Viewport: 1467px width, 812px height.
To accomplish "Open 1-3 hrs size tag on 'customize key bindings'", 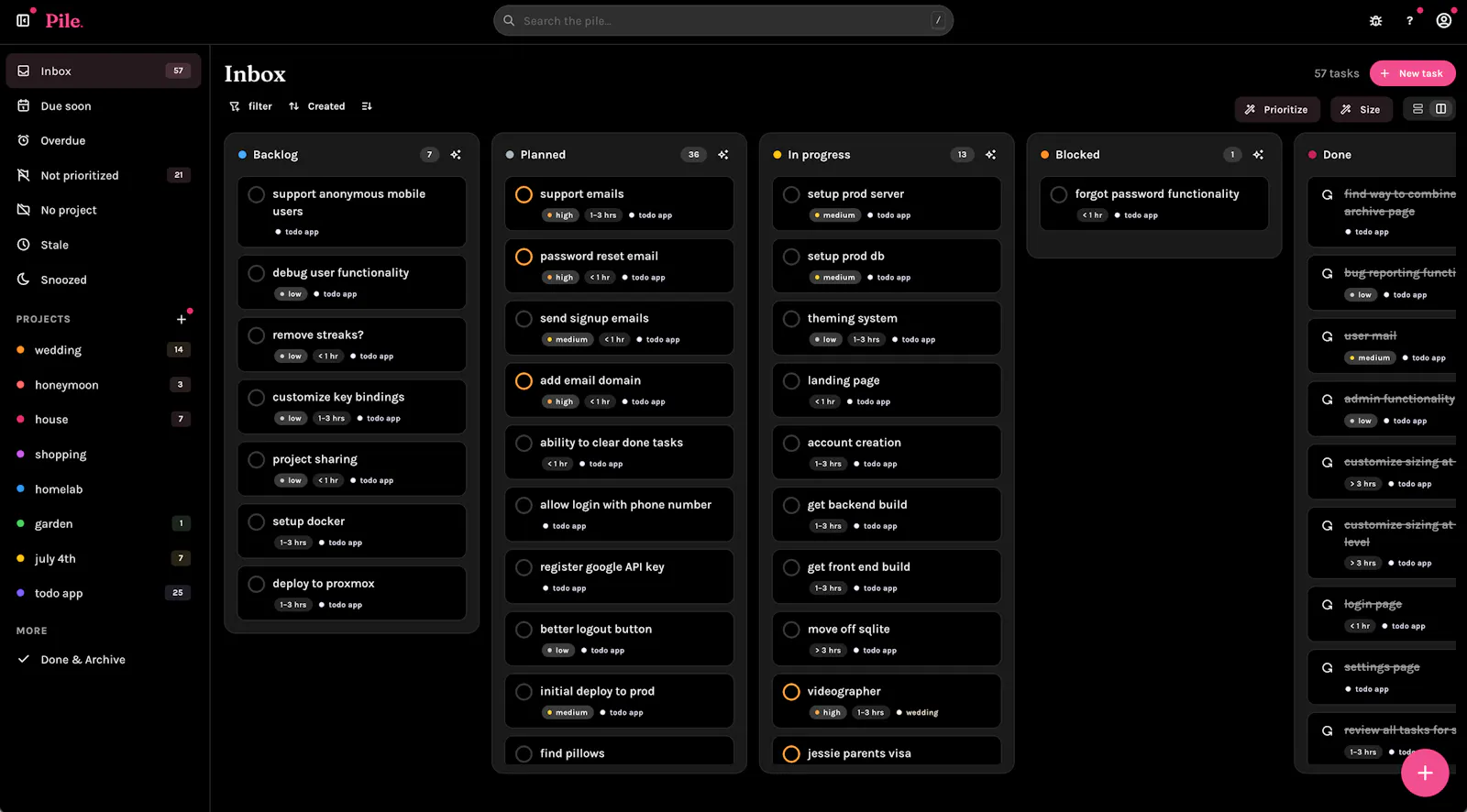I will [332, 419].
